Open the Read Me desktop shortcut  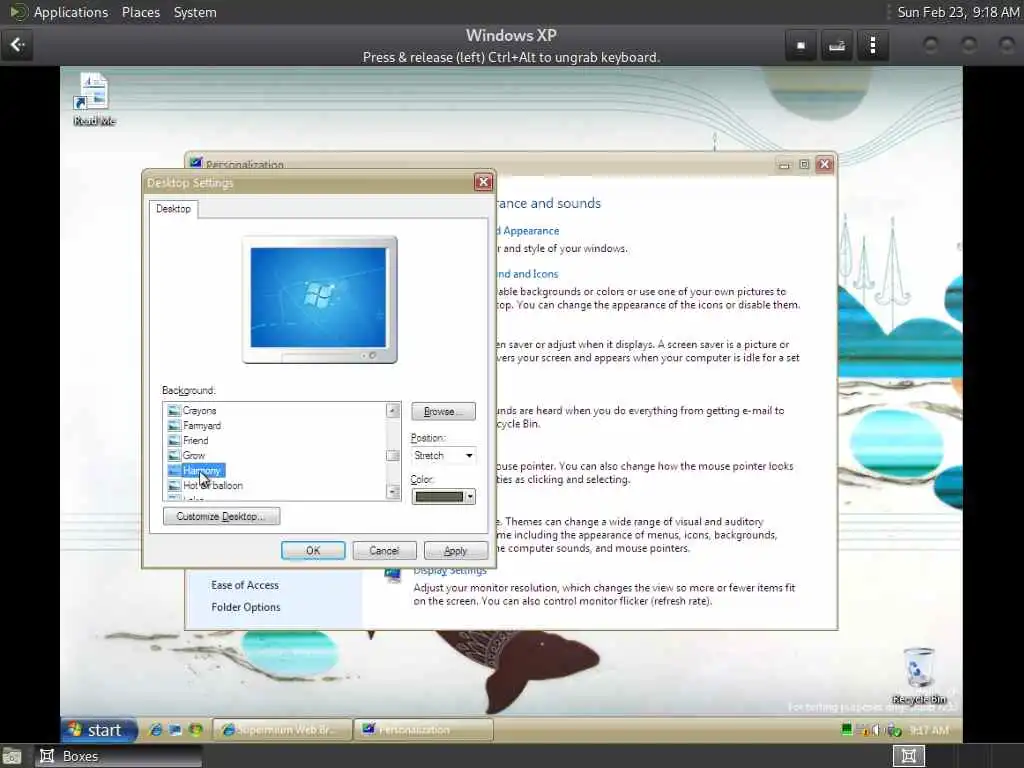coord(94,99)
